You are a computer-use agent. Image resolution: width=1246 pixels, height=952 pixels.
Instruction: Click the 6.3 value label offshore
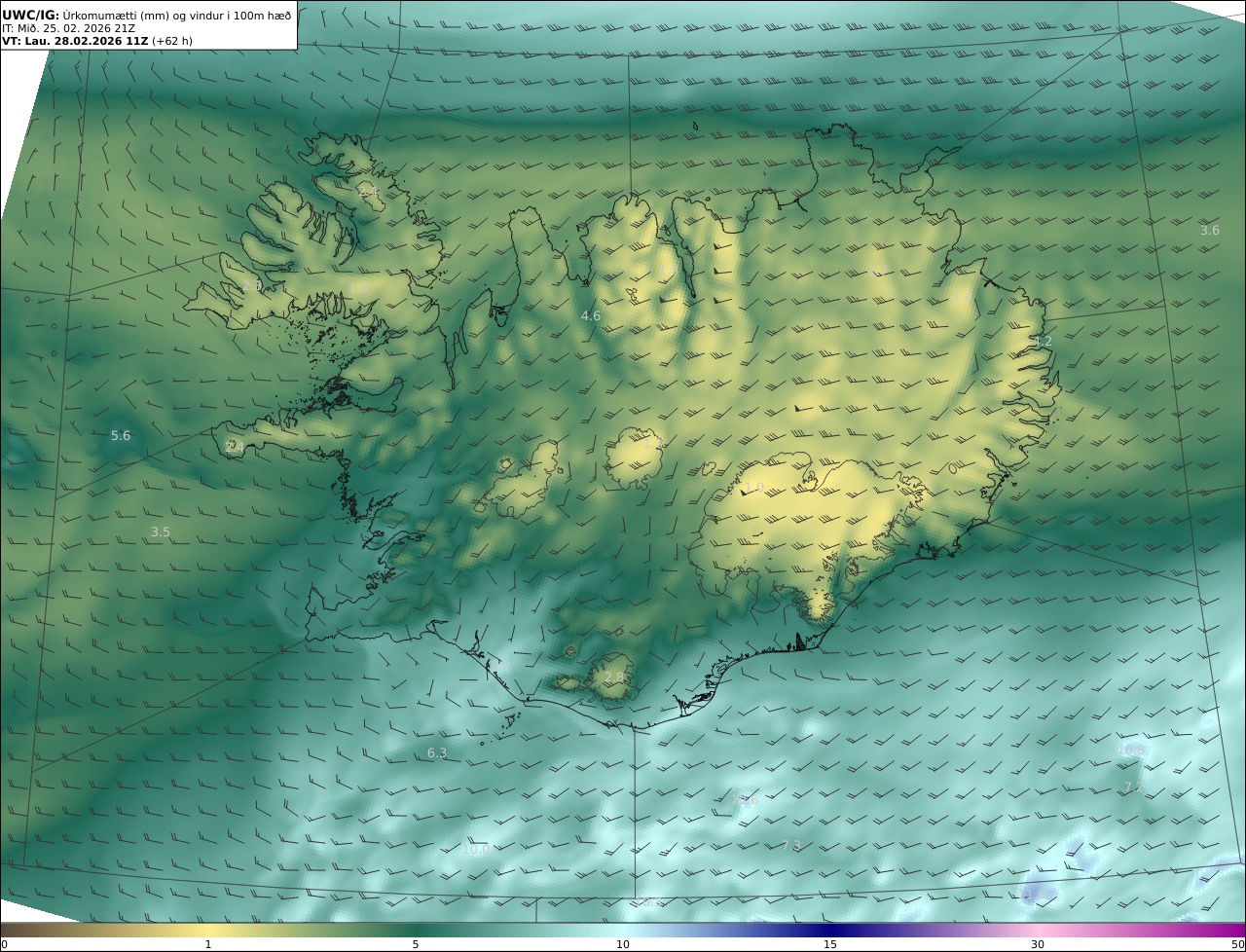point(437,753)
